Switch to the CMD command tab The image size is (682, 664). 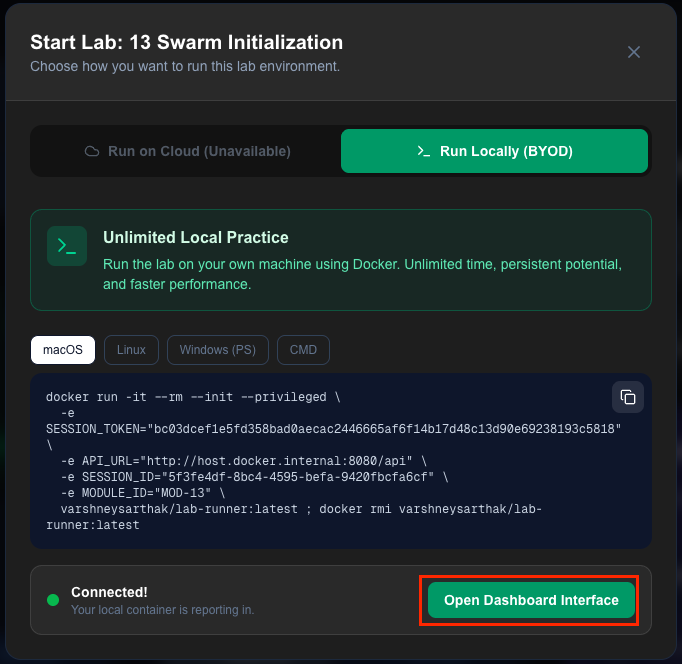coord(303,350)
